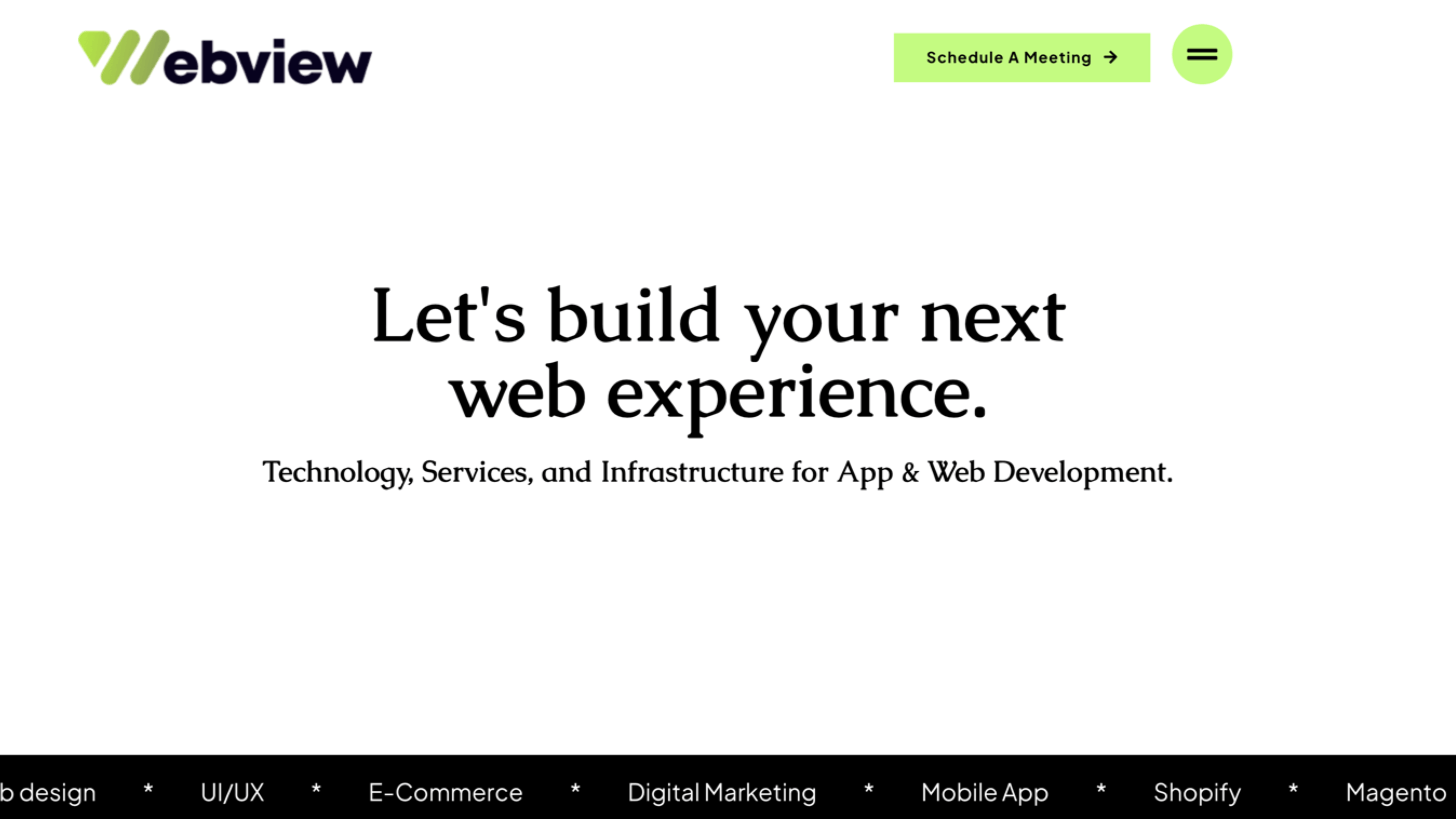Image resolution: width=1456 pixels, height=819 pixels.
Task: Click the green Schedule button background
Action: coord(1021,57)
